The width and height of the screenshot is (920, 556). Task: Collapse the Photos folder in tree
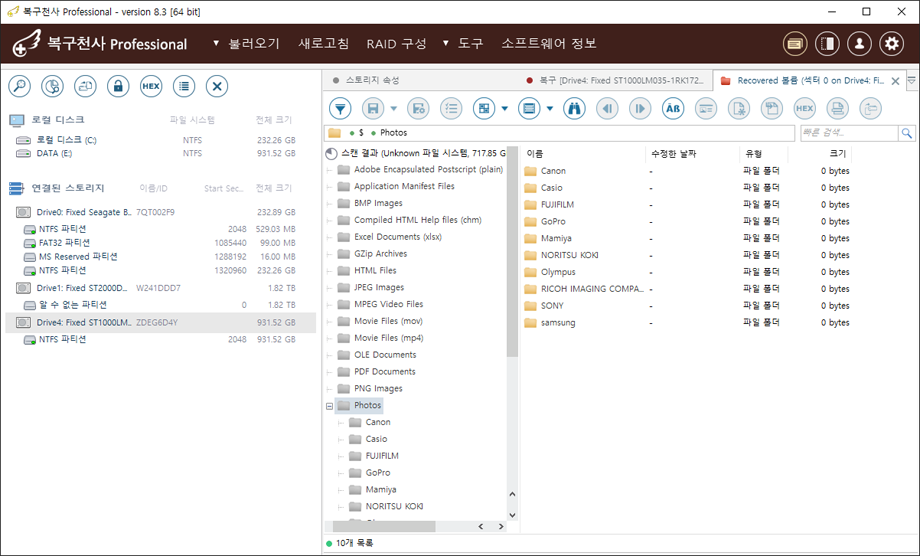330,406
